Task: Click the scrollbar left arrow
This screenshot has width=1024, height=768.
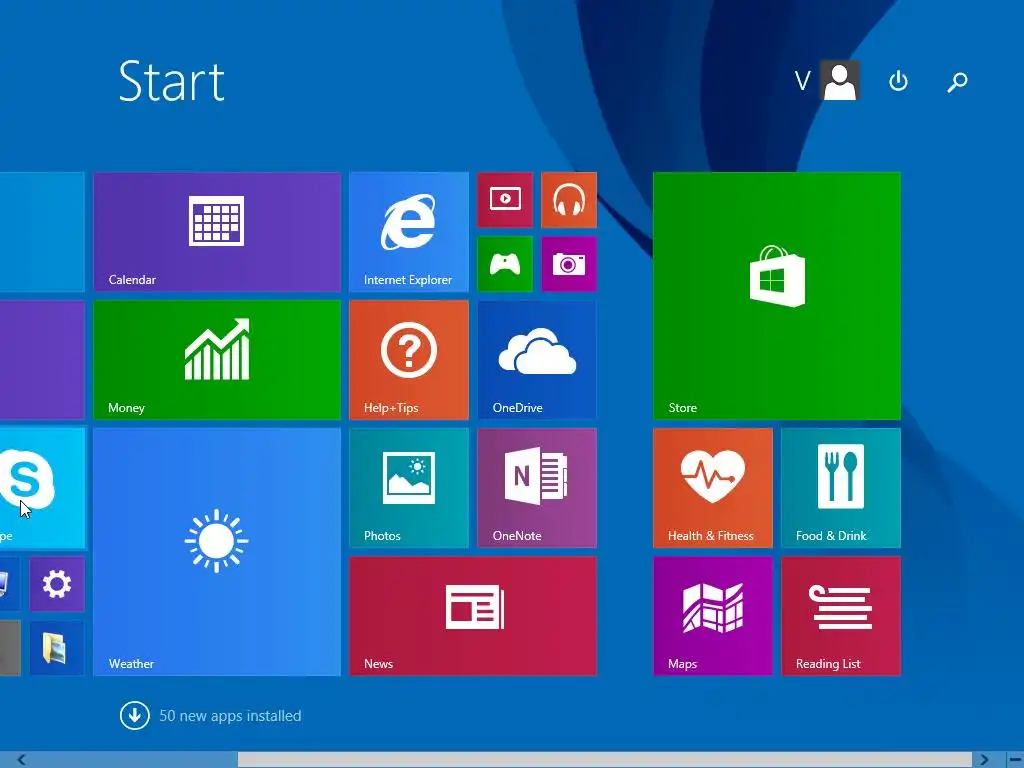Action: [x=22, y=760]
